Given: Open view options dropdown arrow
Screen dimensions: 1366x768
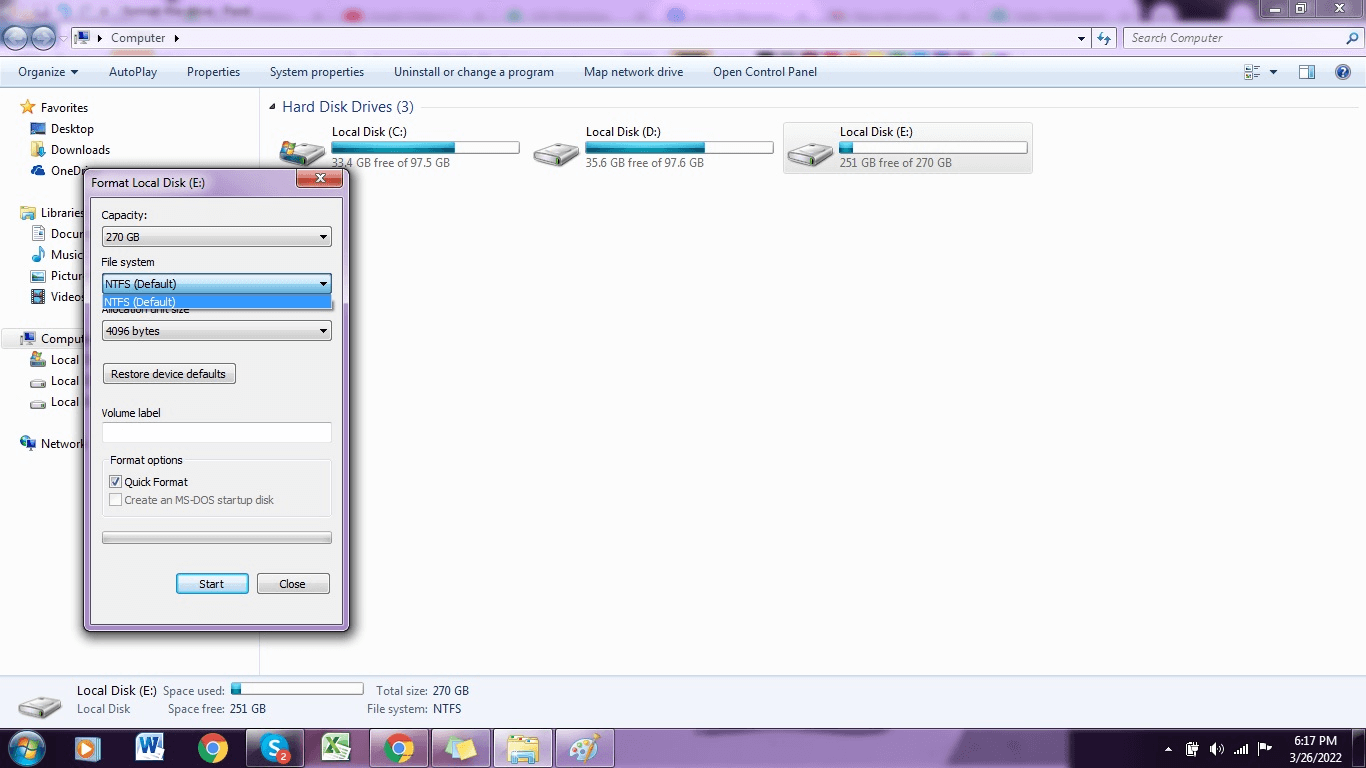Looking at the screenshot, I should tap(1273, 72).
